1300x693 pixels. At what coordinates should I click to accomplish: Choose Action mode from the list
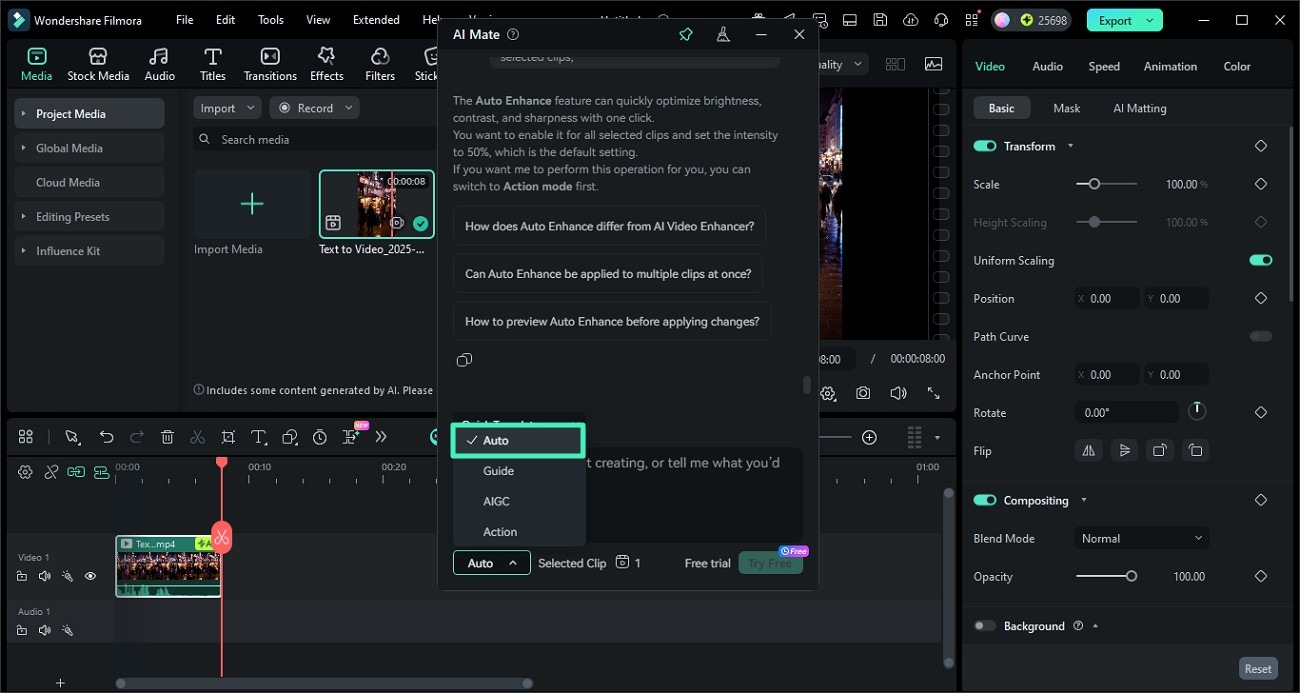[x=500, y=532]
